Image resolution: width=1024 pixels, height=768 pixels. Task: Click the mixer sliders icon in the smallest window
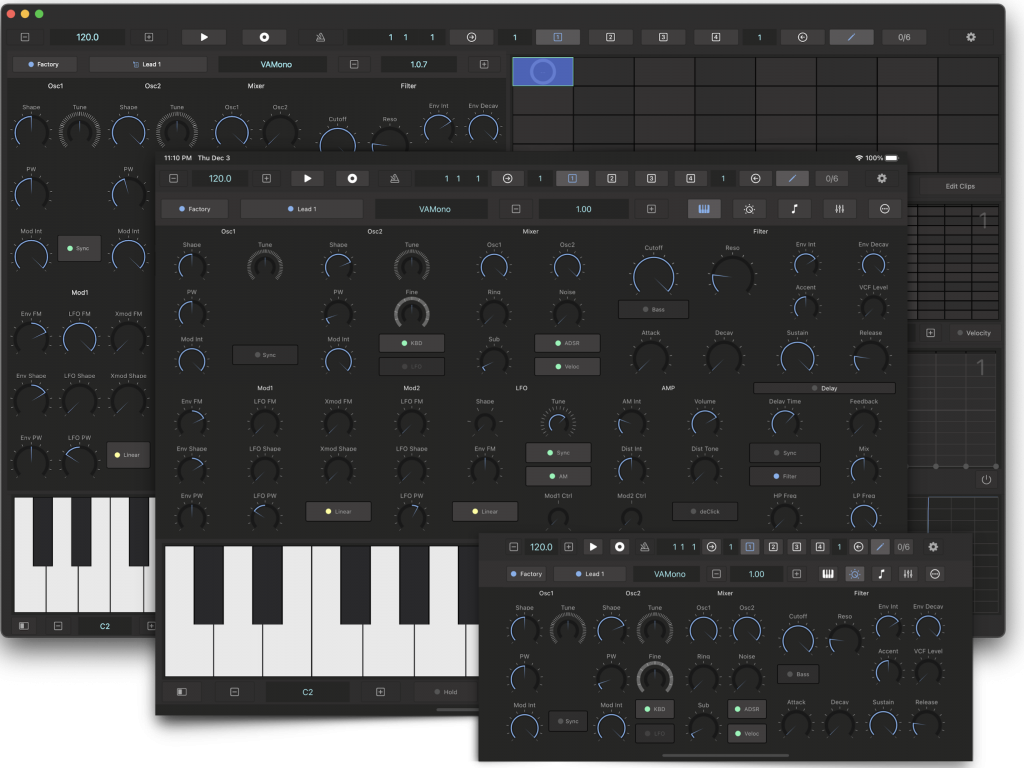tap(907, 574)
